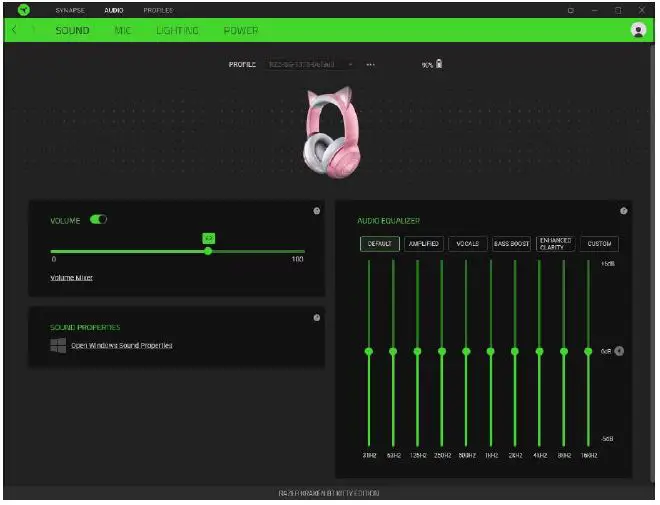Toggle the Volume switch

pos(98,220)
